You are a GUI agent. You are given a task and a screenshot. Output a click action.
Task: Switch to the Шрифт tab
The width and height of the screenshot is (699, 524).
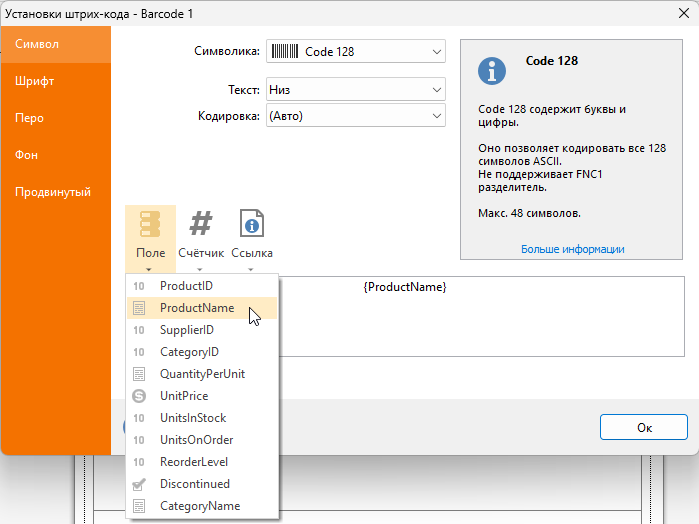point(35,81)
